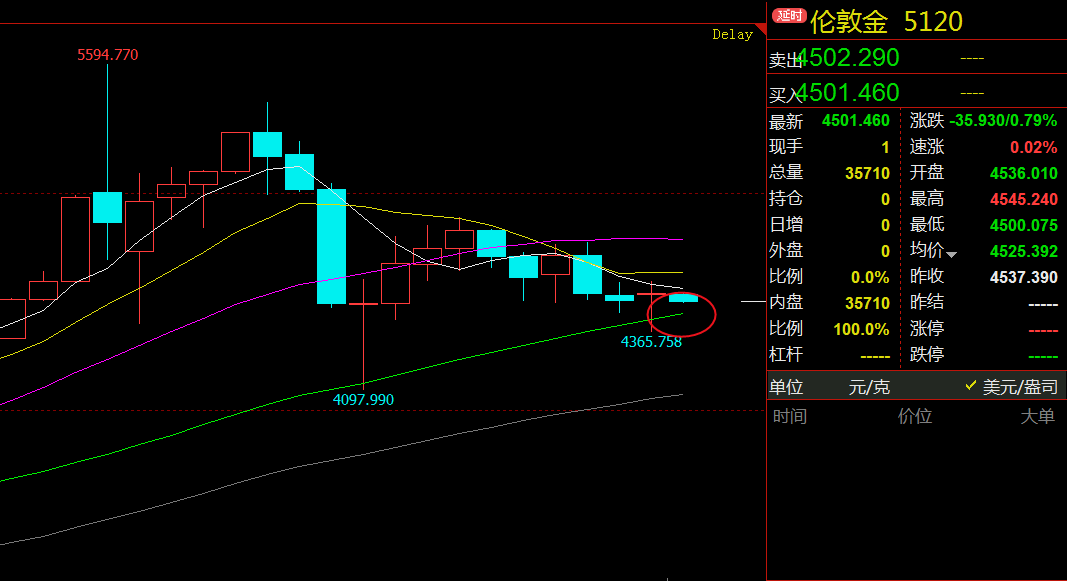
Task: Click the 内盘 value 35710
Action: pos(867,303)
